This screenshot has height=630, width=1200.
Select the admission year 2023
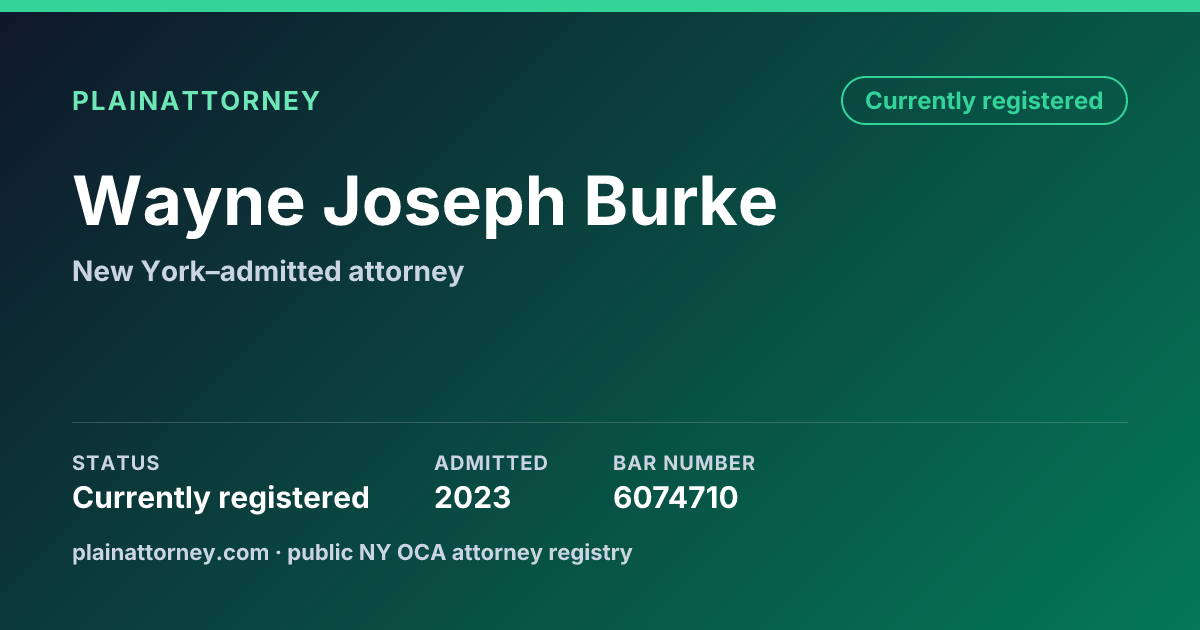(472, 498)
